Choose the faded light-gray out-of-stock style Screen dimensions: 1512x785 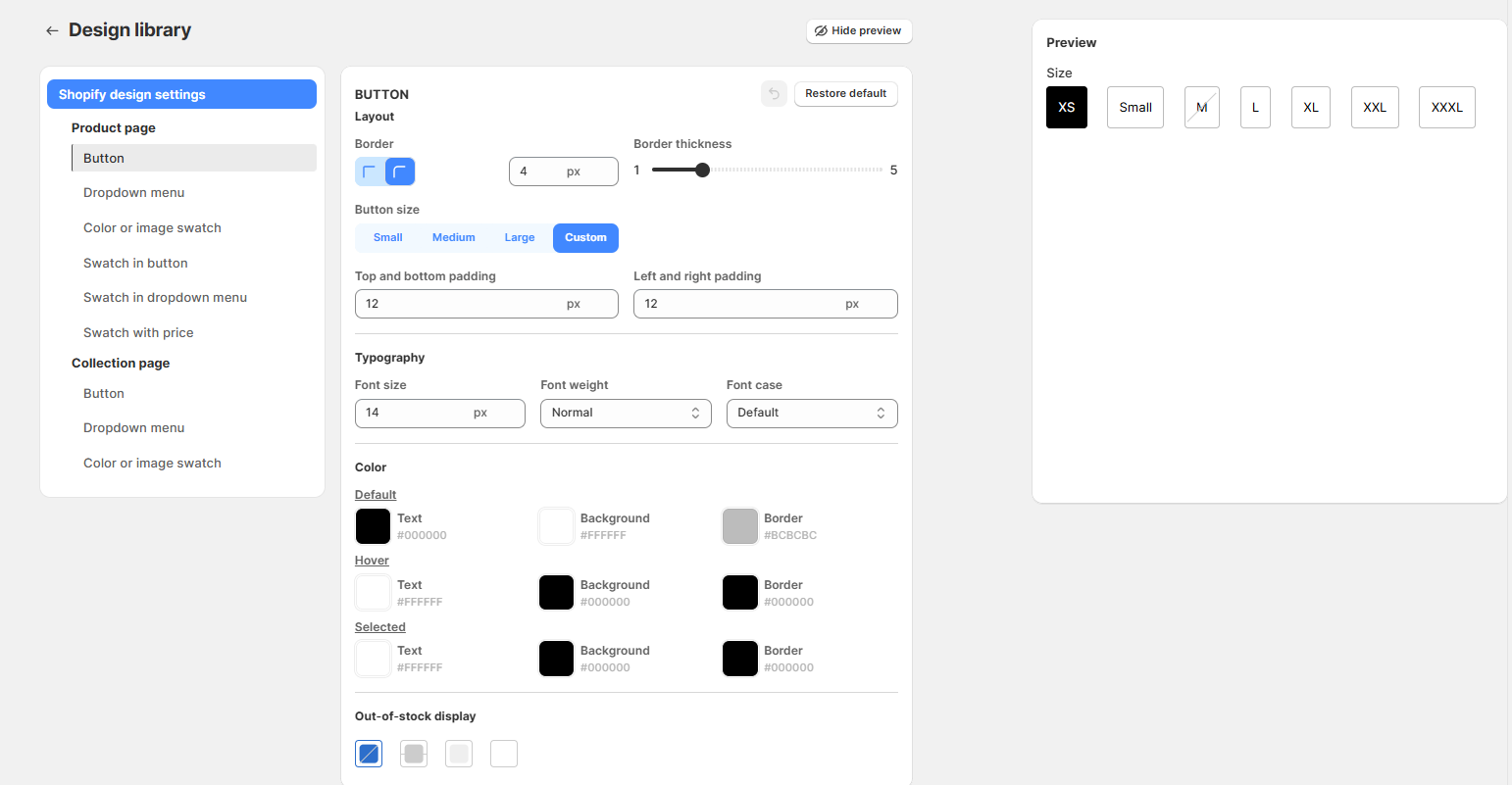[x=459, y=754]
